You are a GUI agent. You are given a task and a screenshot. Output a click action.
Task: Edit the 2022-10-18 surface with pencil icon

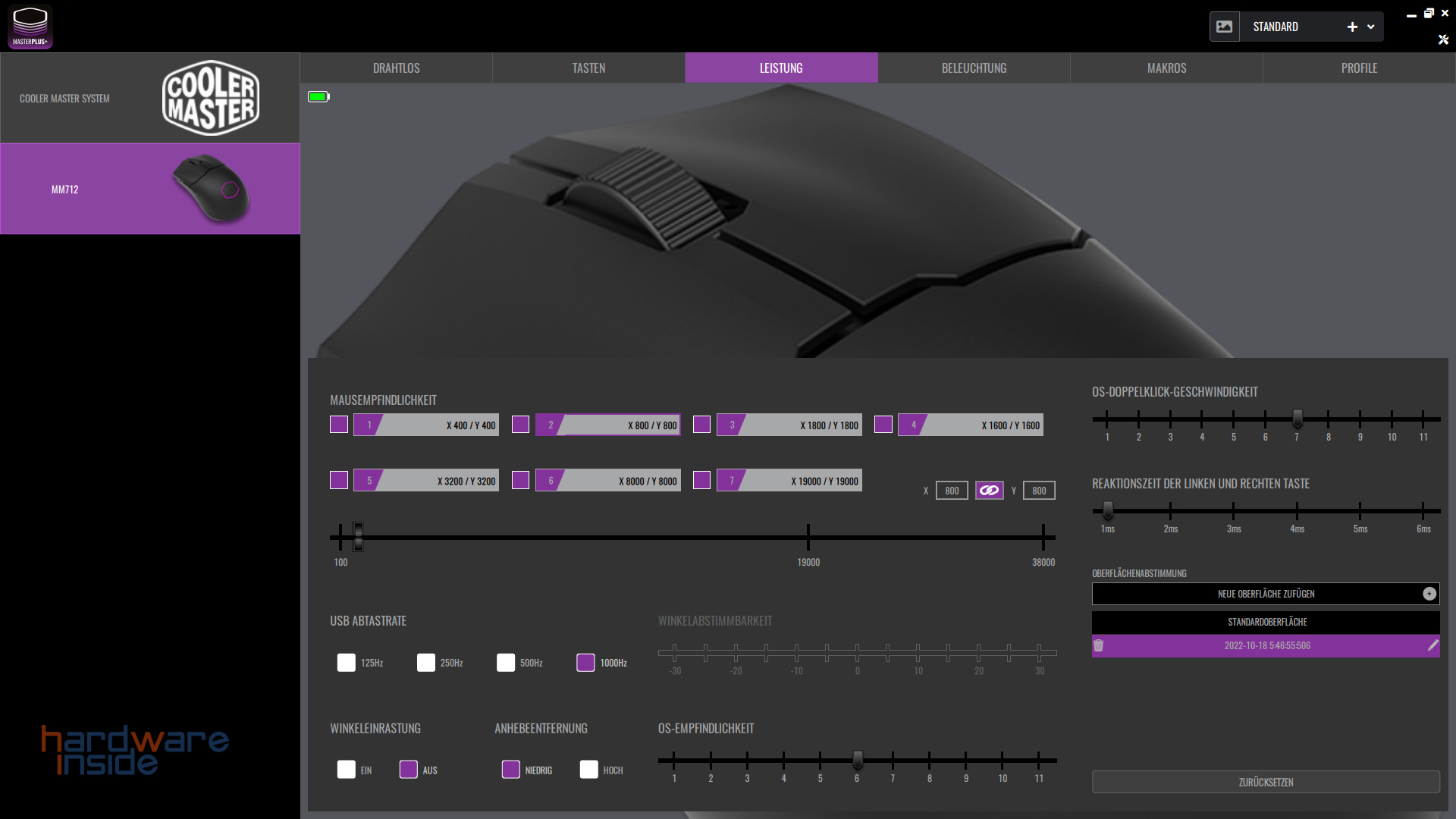click(1432, 645)
